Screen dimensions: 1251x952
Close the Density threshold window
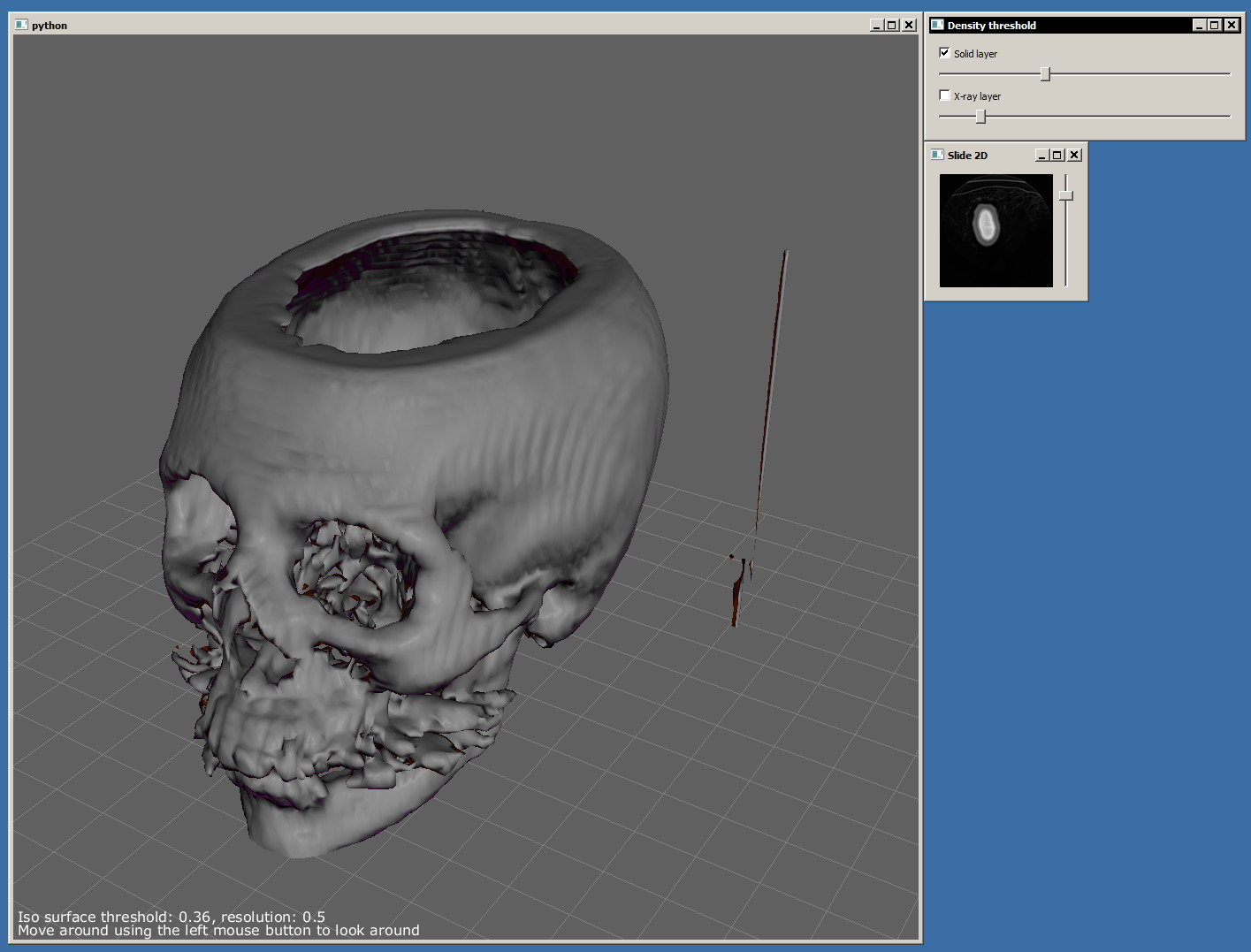(1232, 26)
